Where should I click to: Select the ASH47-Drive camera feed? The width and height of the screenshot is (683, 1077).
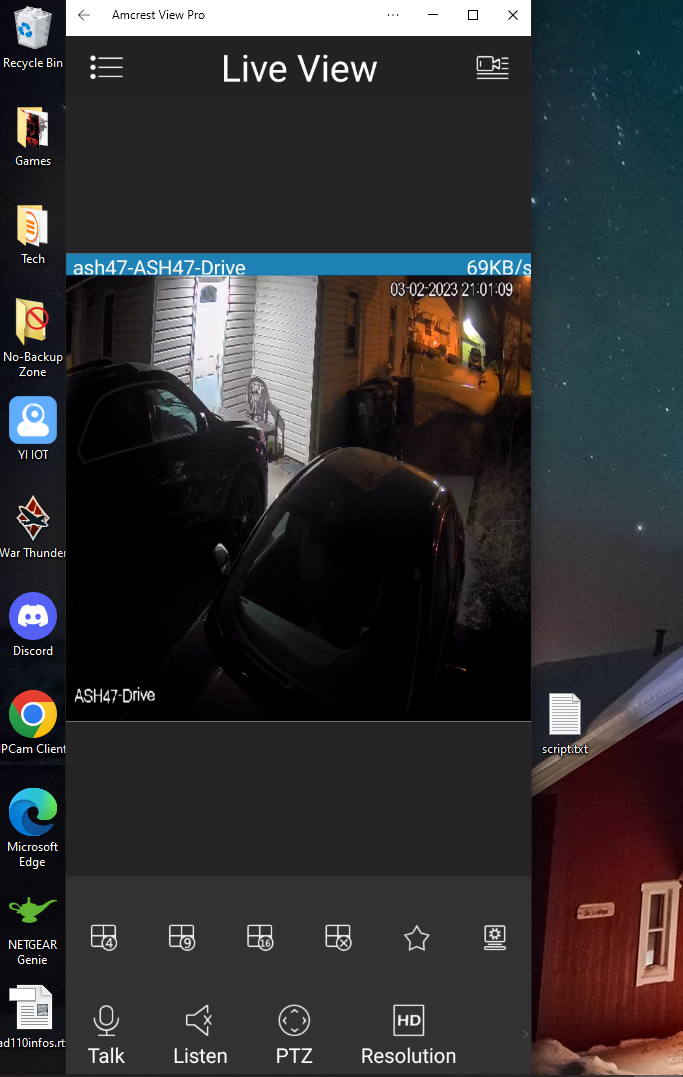point(298,498)
